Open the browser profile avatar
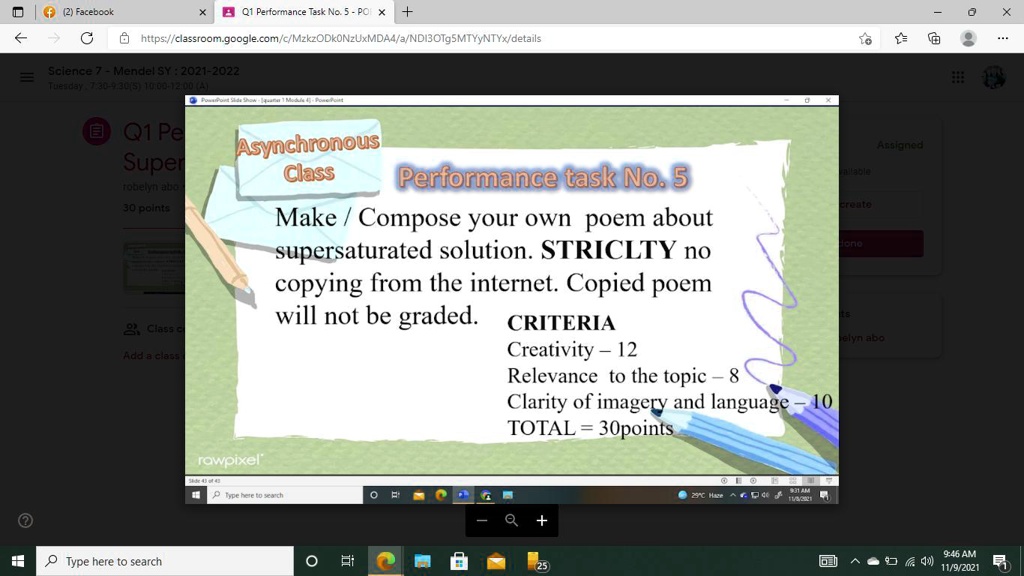The image size is (1024, 576). [968, 39]
